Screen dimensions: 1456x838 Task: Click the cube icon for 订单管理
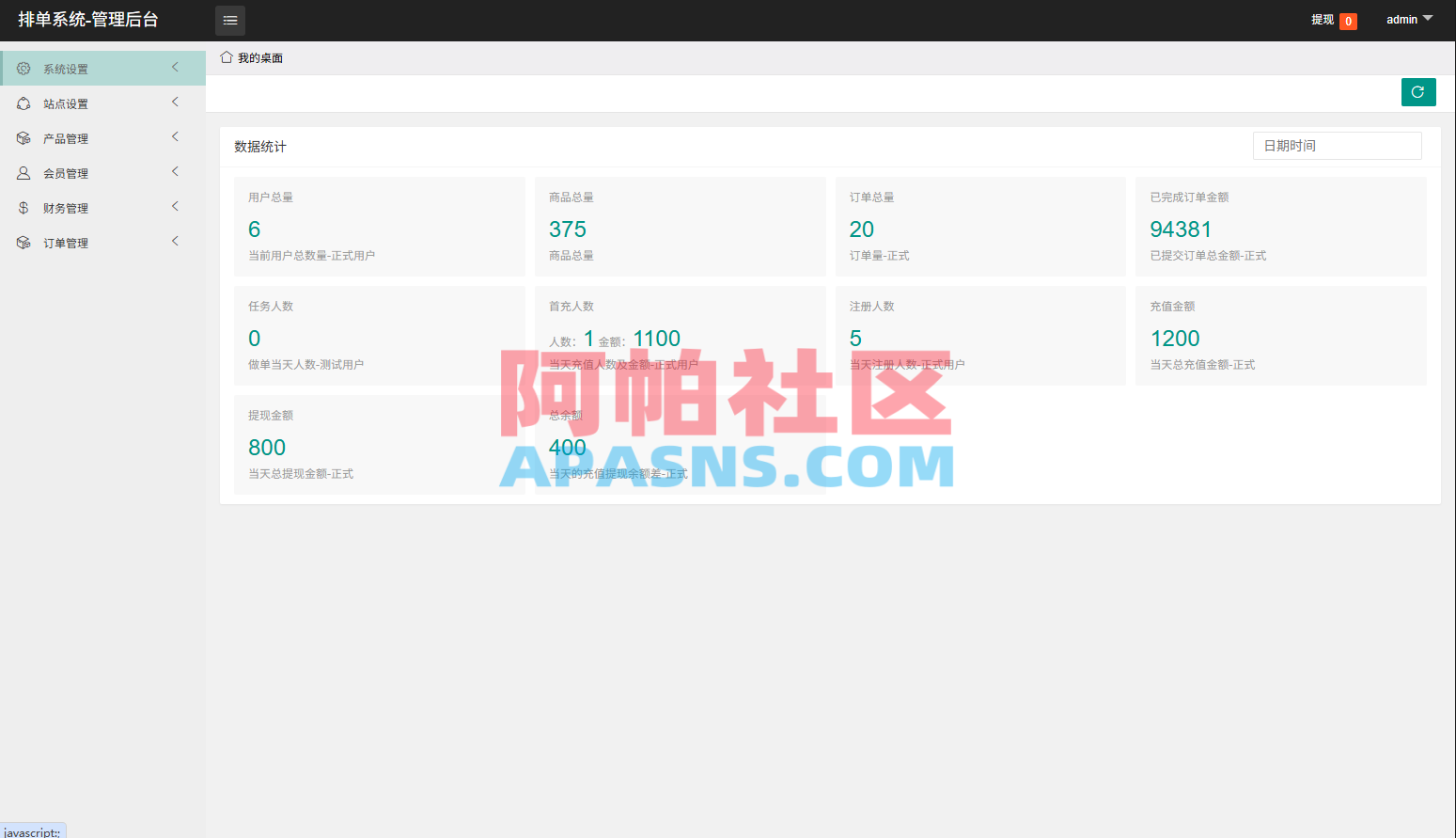pos(23,243)
